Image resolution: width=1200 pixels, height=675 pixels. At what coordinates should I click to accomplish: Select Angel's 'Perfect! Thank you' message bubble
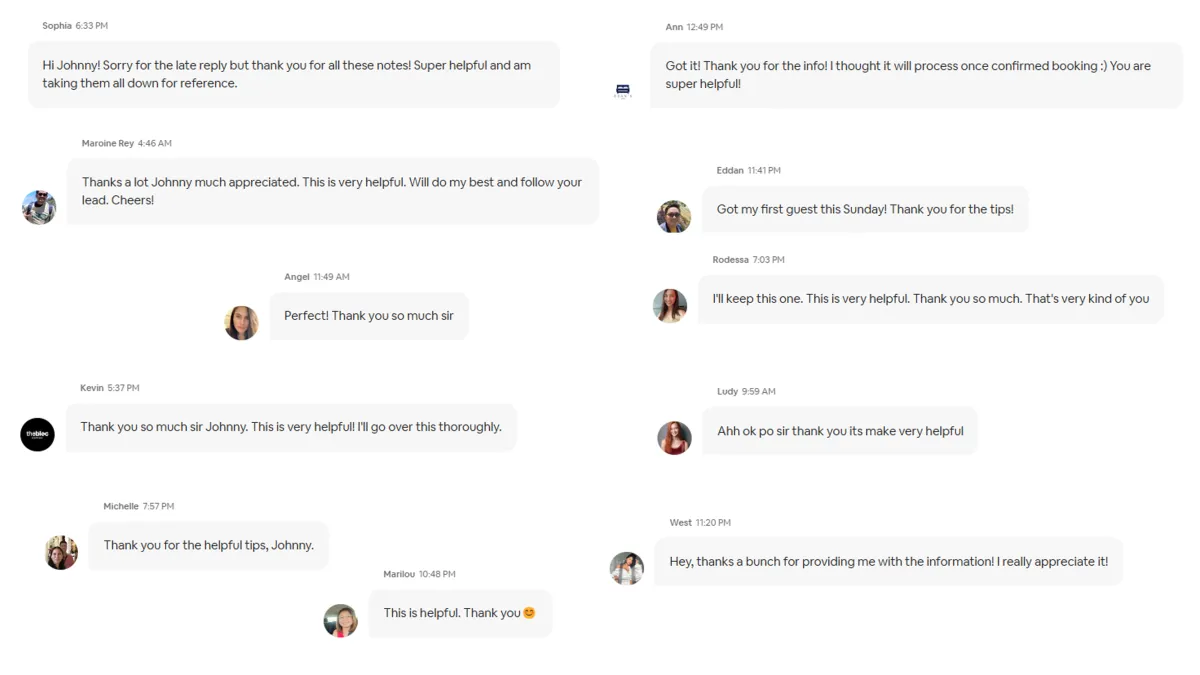tap(369, 316)
